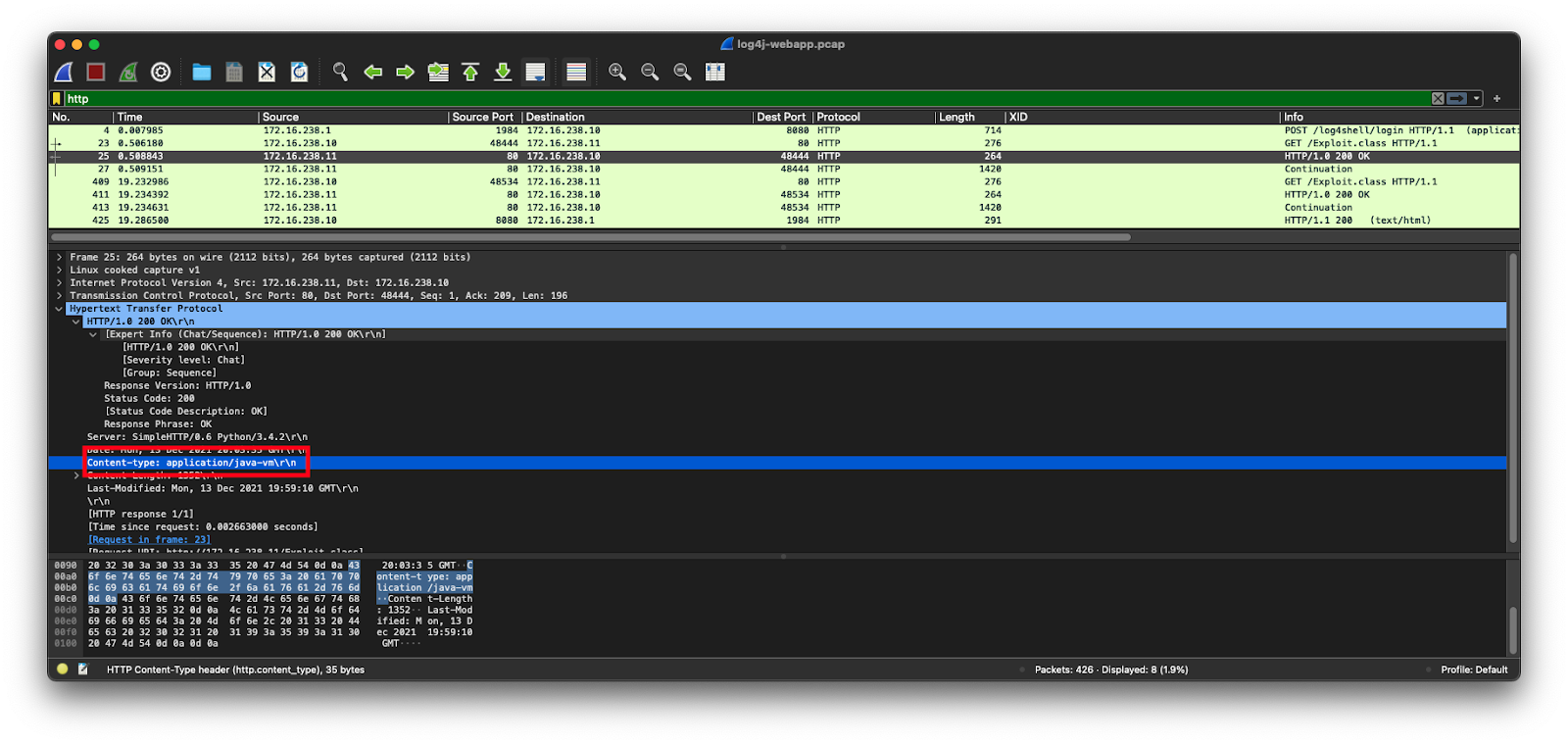Collapse the Hypertext Transfer Protocol tree
Screen dimensions: 1568x744
point(59,309)
